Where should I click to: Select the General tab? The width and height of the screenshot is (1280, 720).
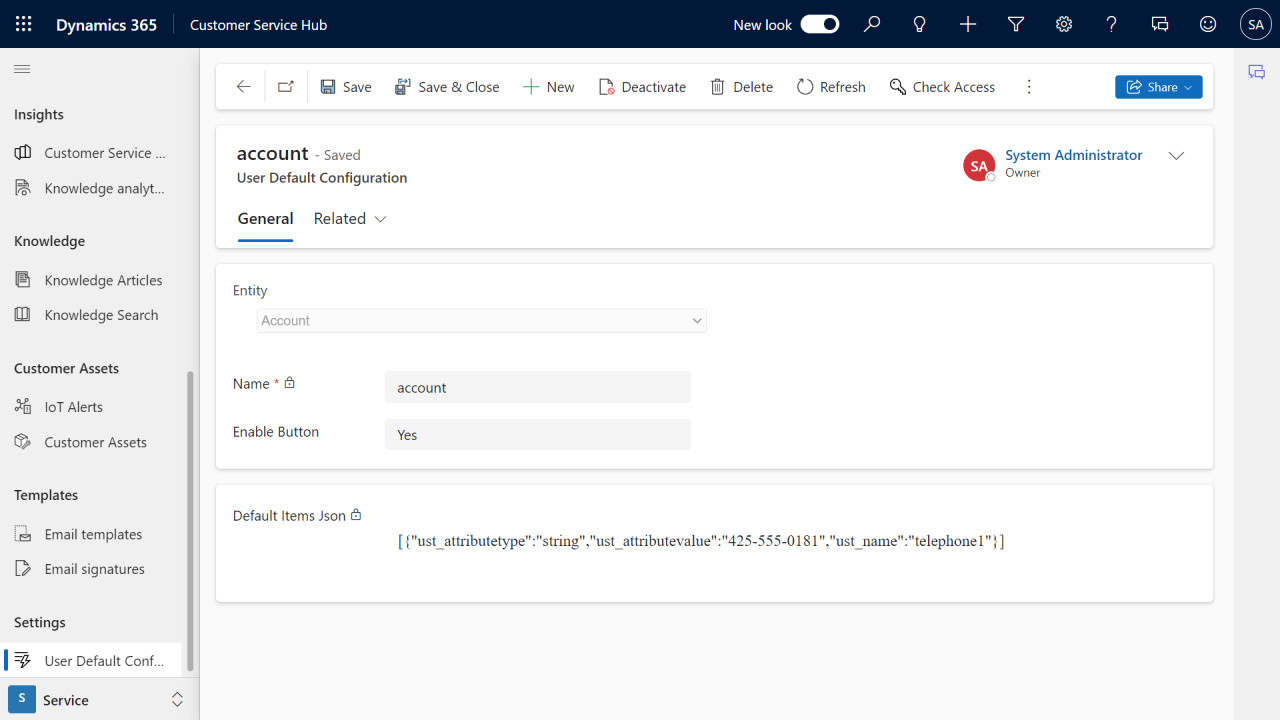coord(265,219)
